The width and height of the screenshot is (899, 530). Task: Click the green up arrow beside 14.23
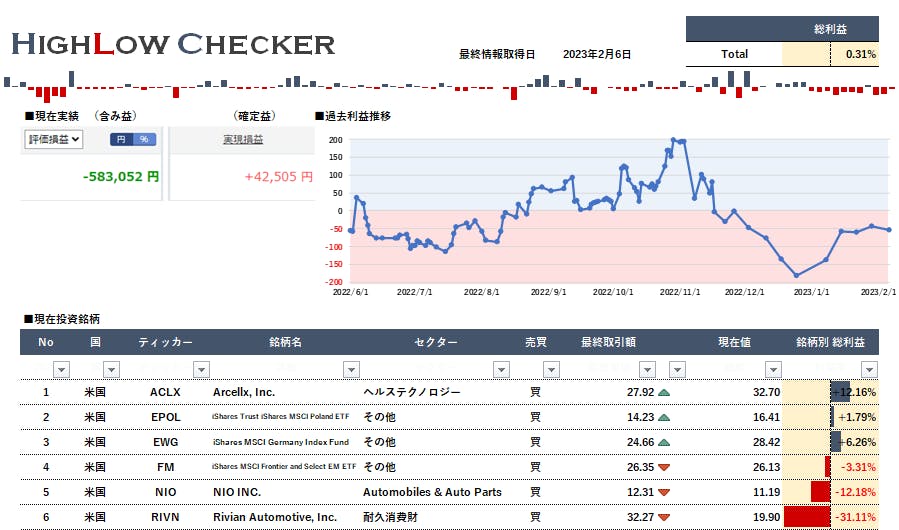[x=665, y=417]
